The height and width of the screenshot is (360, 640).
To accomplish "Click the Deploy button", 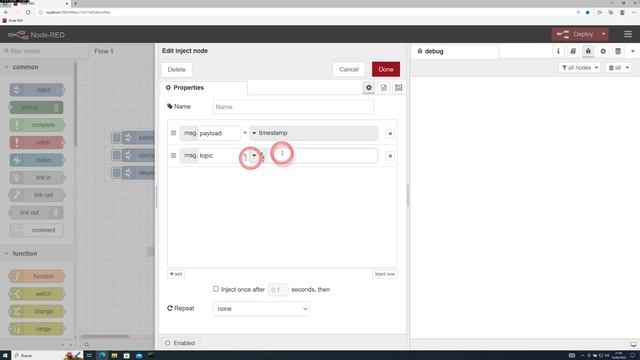I will 576,34.
